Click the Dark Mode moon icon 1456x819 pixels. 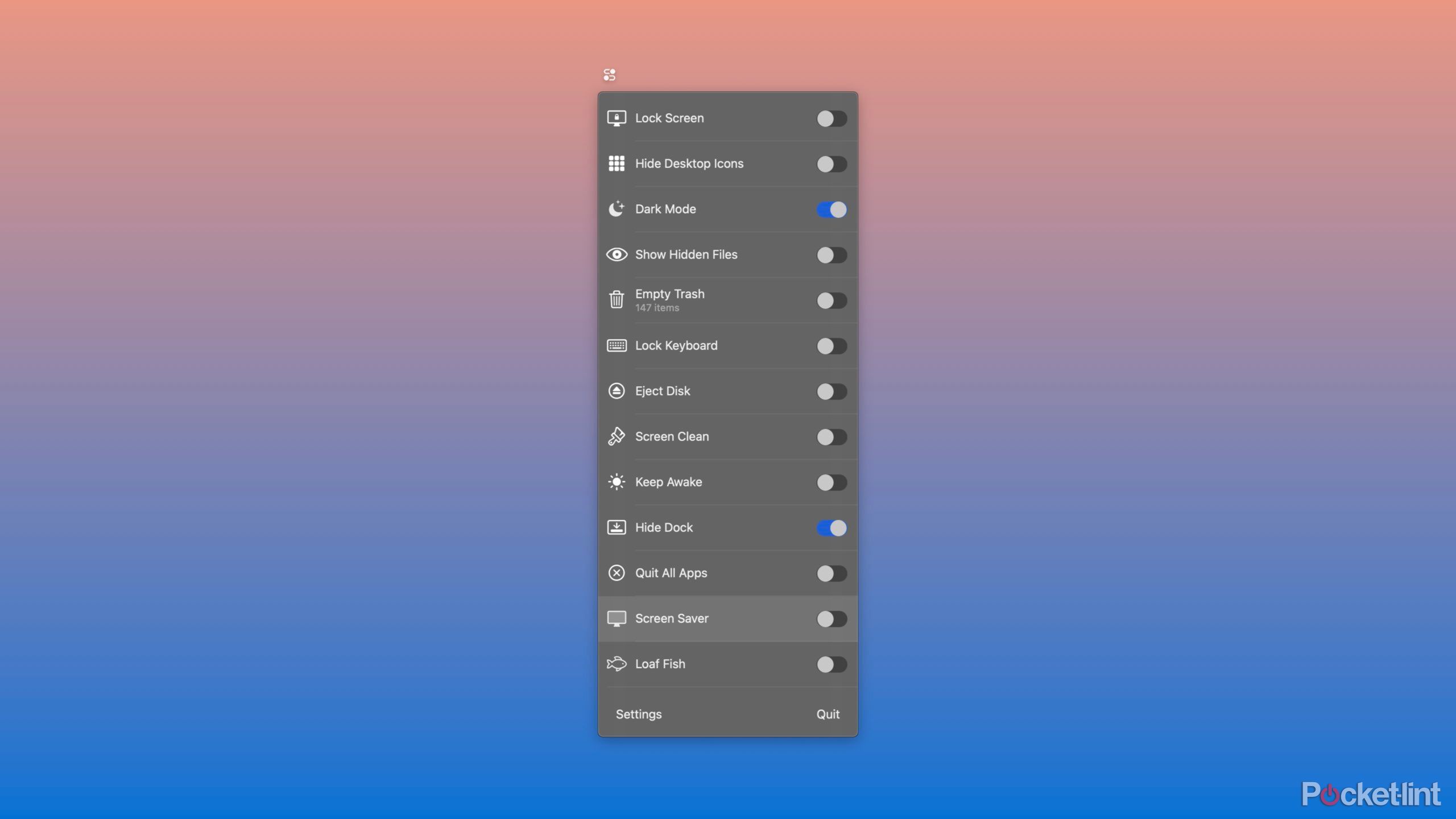click(x=617, y=209)
